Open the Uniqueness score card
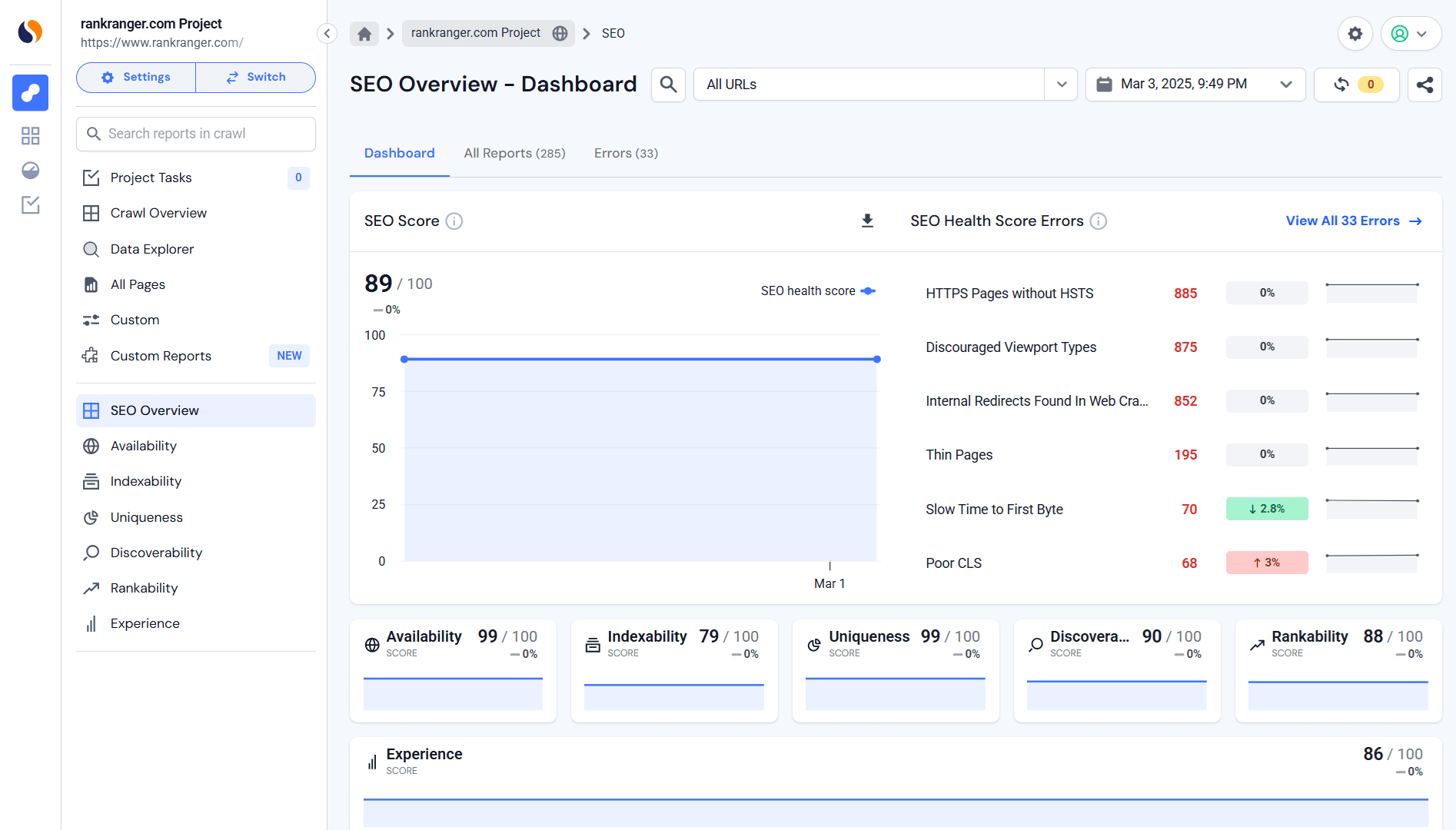1456x830 pixels. [896, 671]
